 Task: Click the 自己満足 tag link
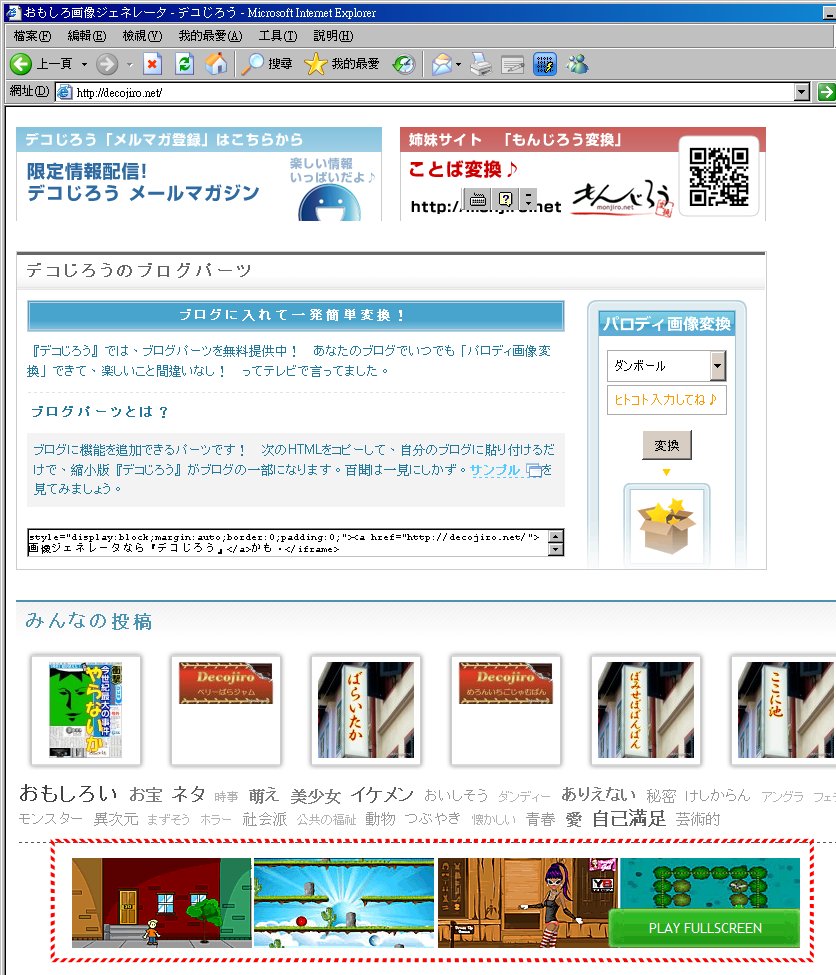pyautogui.click(x=629, y=818)
